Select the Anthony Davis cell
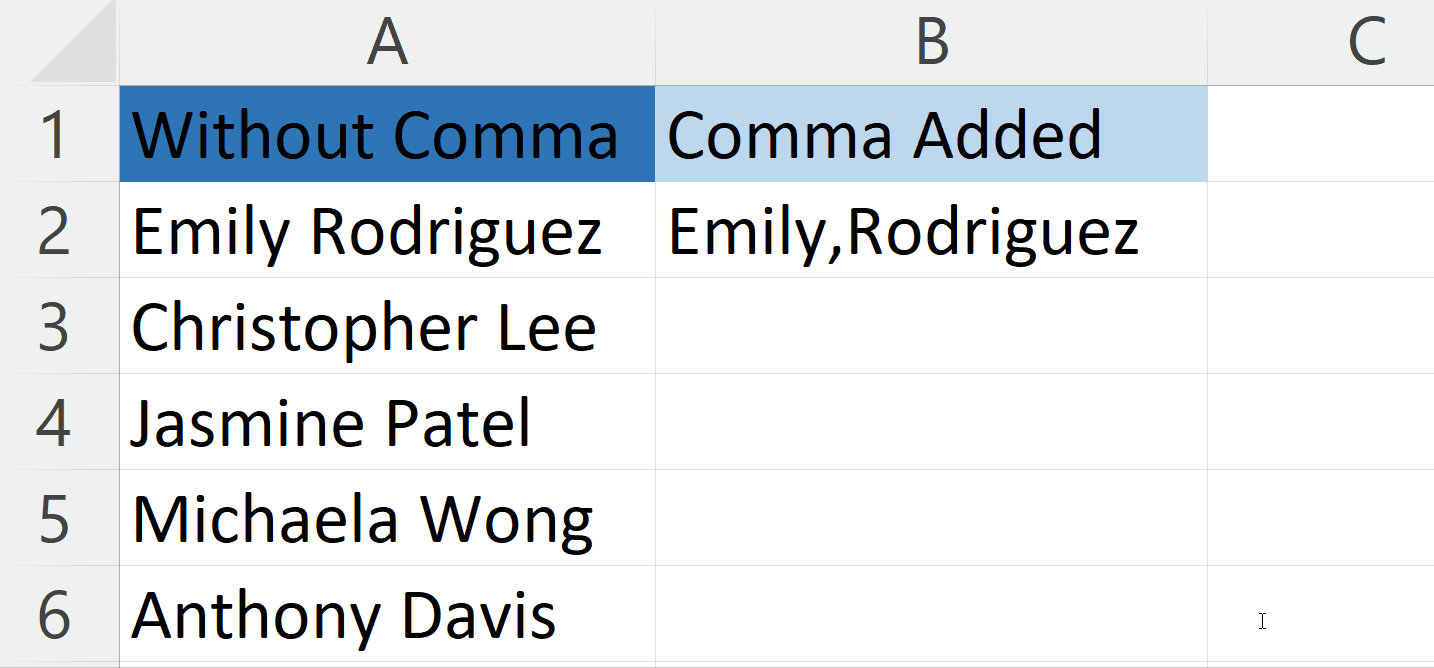 [387, 614]
